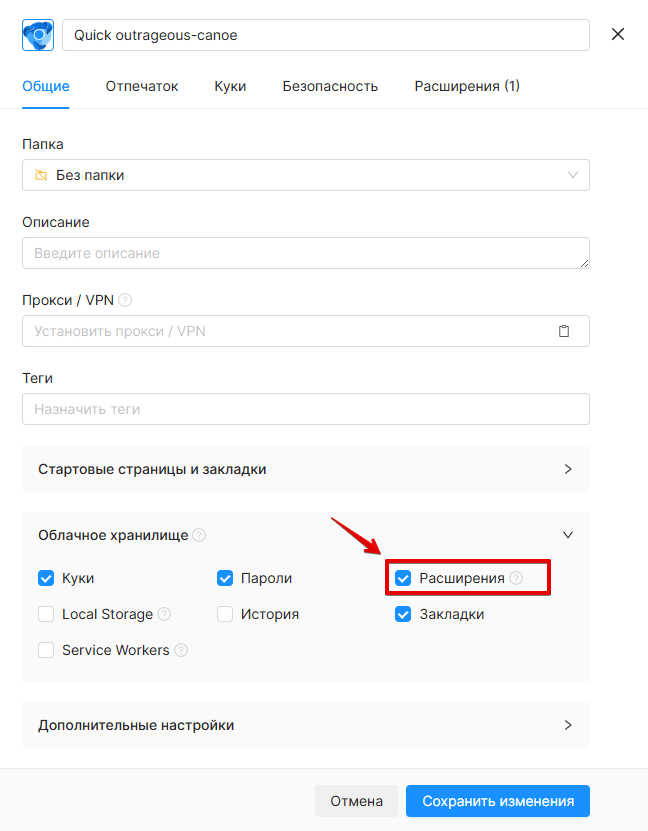Click the help icon next to Расширения checkbox
The height and width of the screenshot is (831, 648).
click(x=516, y=578)
